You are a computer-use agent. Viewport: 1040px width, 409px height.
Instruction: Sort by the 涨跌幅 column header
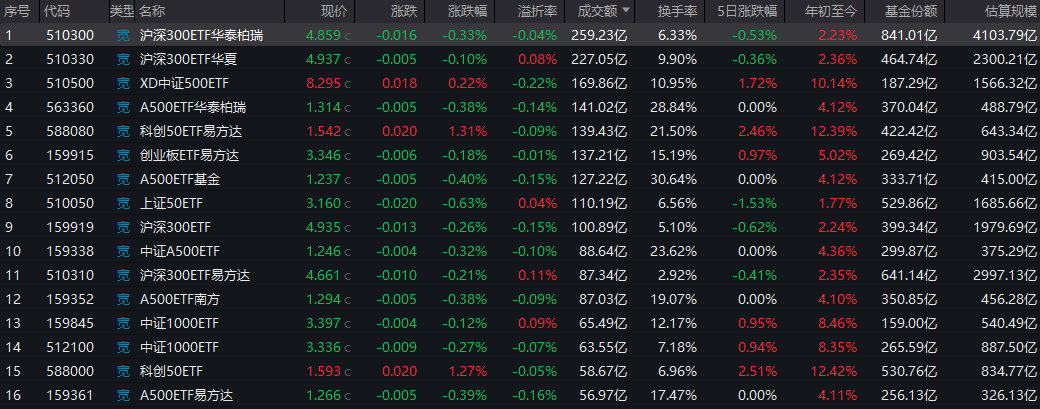[x=467, y=11]
